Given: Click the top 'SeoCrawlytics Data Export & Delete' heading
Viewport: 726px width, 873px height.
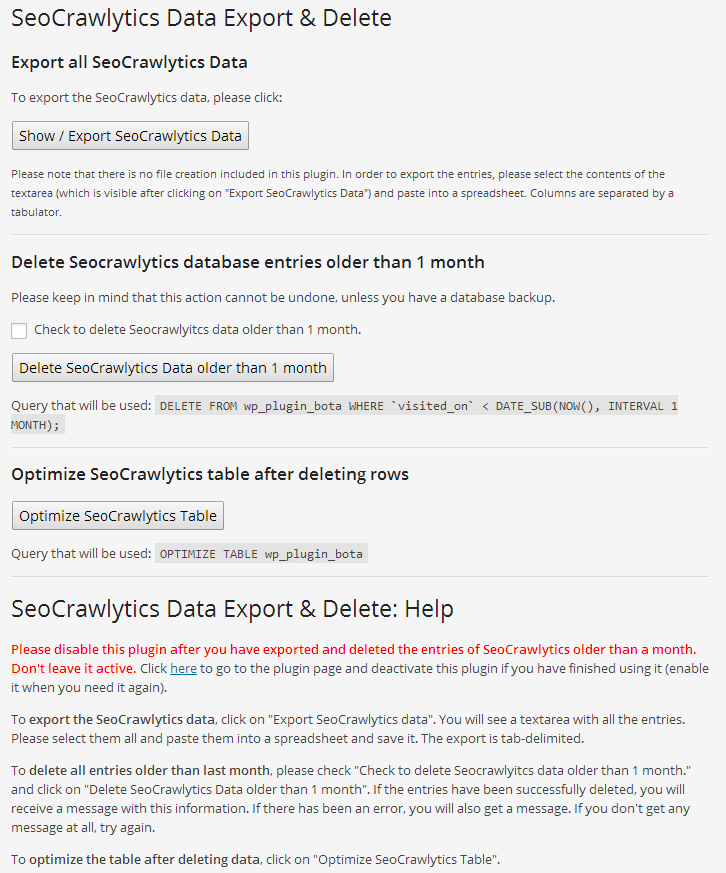Looking at the screenshot, I should tap(201, 18).
